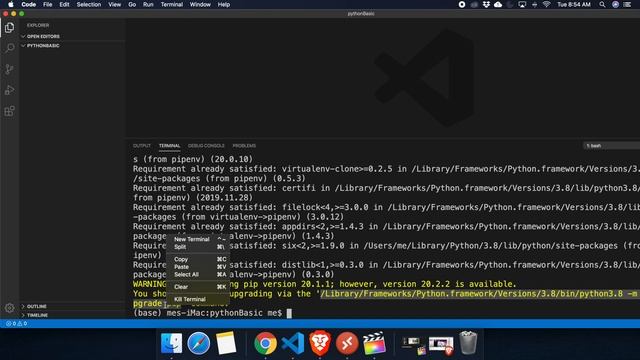Click the EXPLORER sidebar title
640x360 pixels.
[38, 25]
